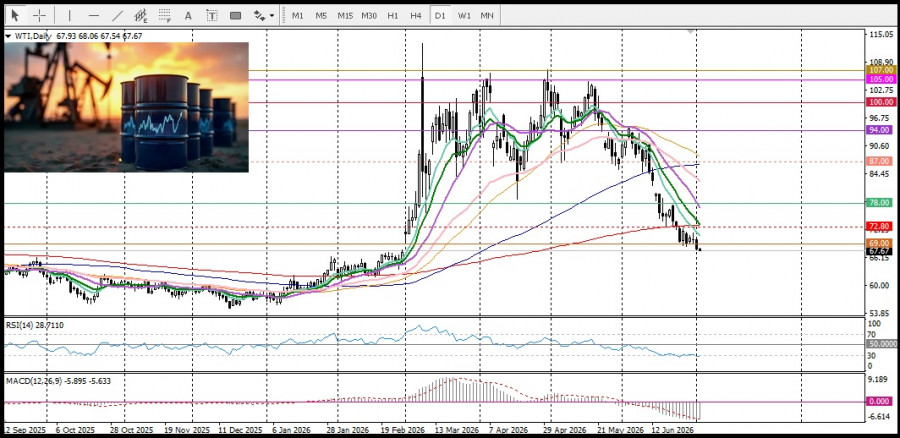Select the cursor arrow tool
The height and width of the screenshot is (438, 900).
(x=15, y=15)
